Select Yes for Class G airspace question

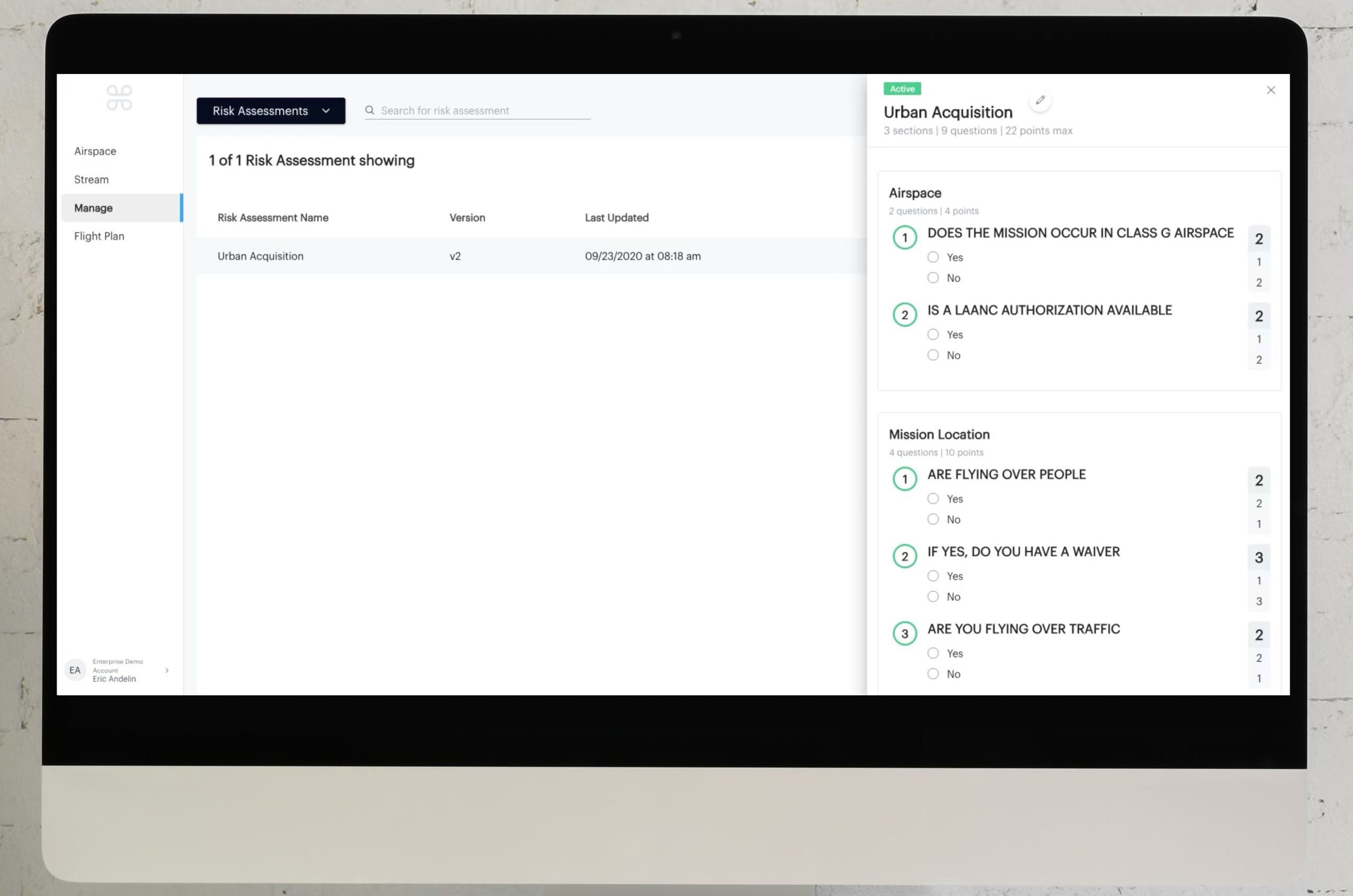click(933, 257)
